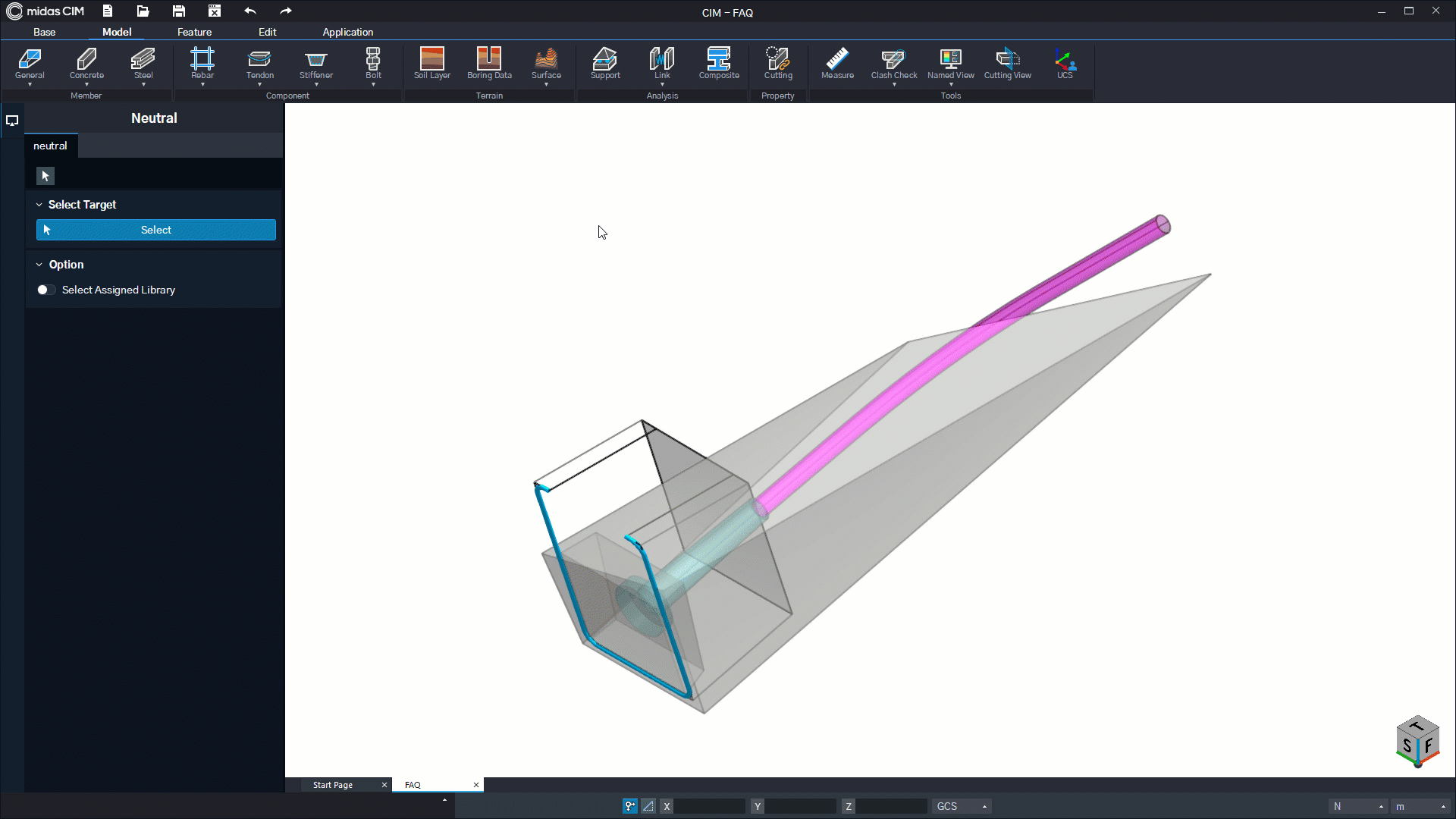Toggle the angle snap status icon
Screen dimensions: 1456x819
coord(648,806)
